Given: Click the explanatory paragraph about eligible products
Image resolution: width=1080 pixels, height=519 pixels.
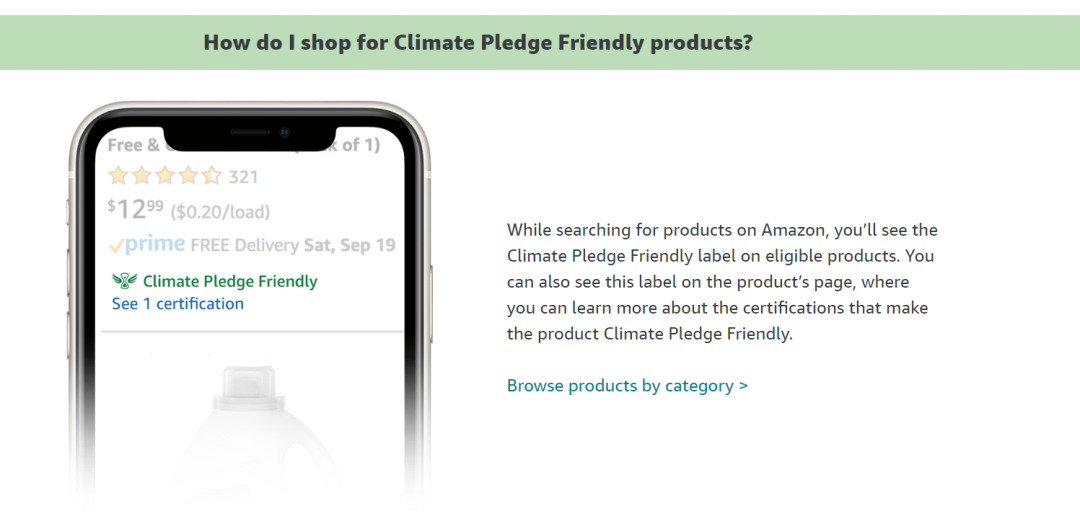Looking at the screenshot, I should point(722,282).
